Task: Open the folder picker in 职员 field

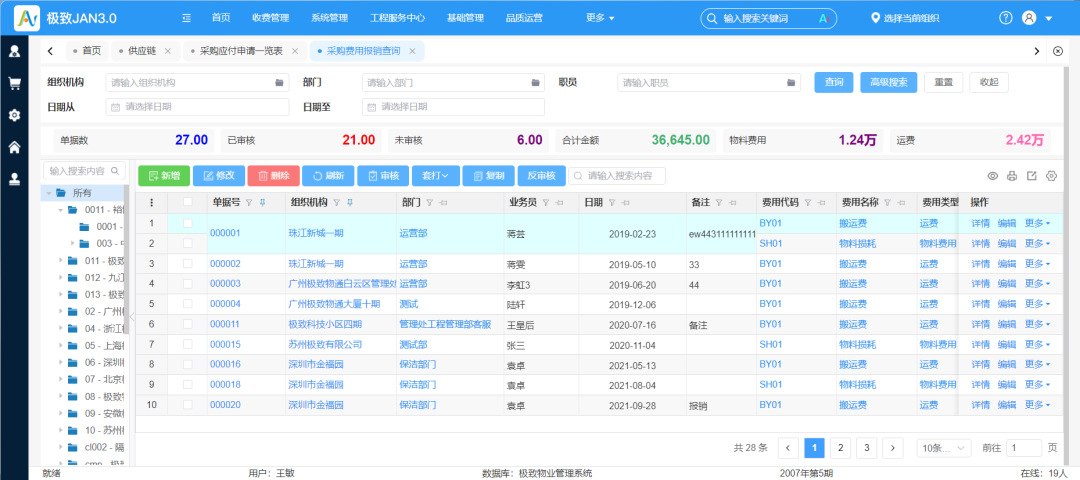Action: pos(791,83)
